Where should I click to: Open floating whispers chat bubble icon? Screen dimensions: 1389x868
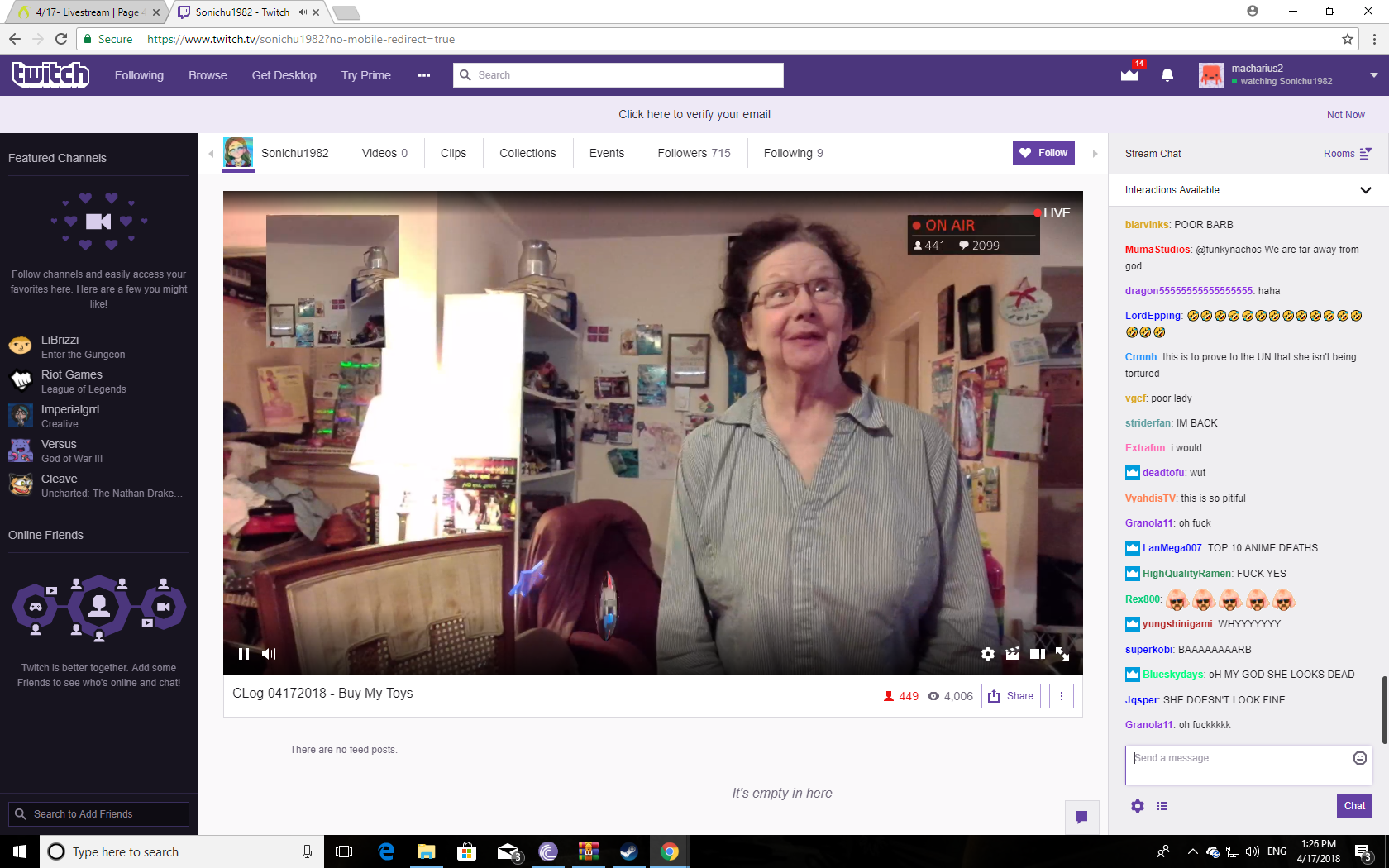click(x=1081, y=818)
